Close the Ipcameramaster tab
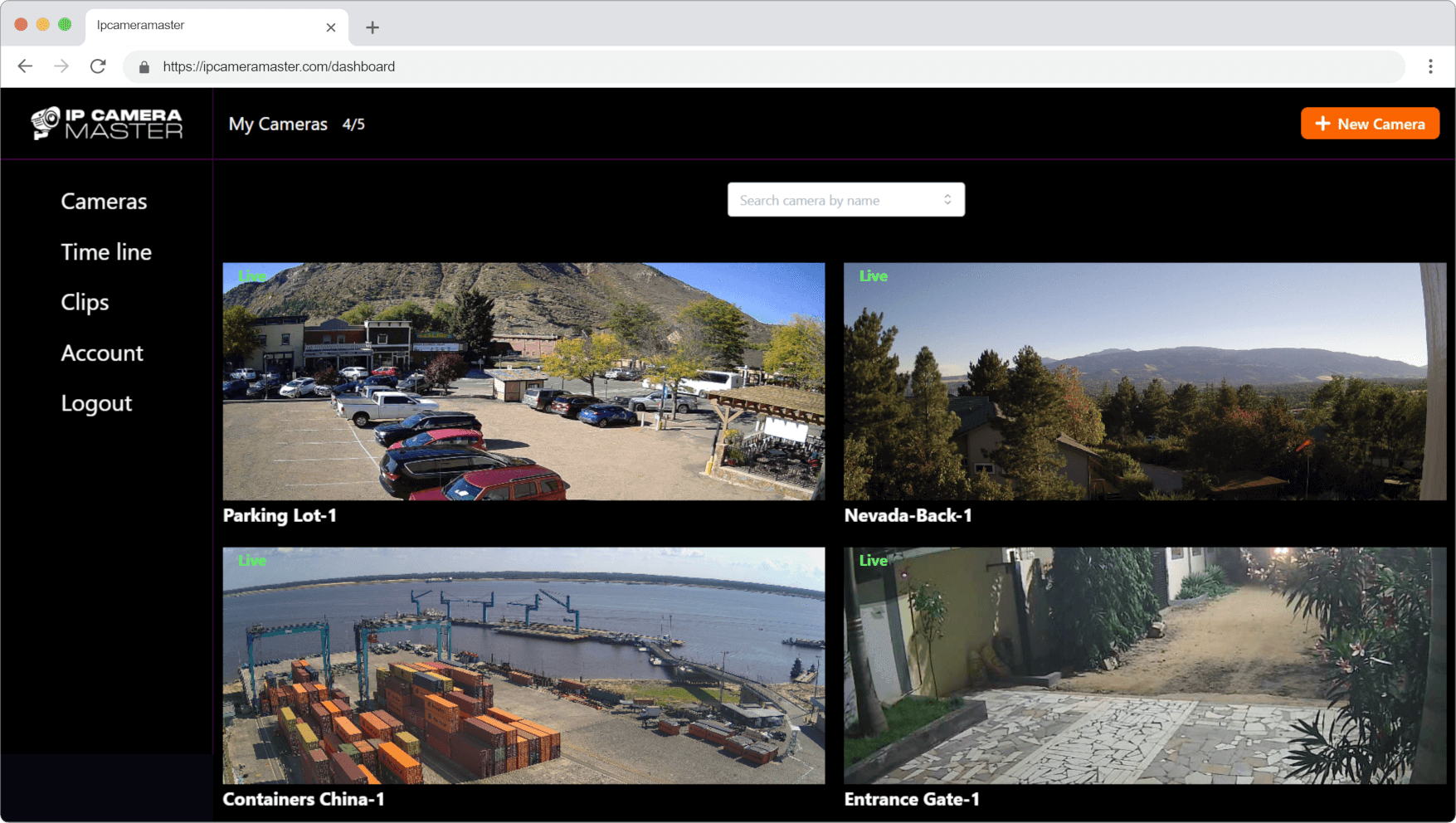This screenshot has height=823, width=1456. [331, 27]
